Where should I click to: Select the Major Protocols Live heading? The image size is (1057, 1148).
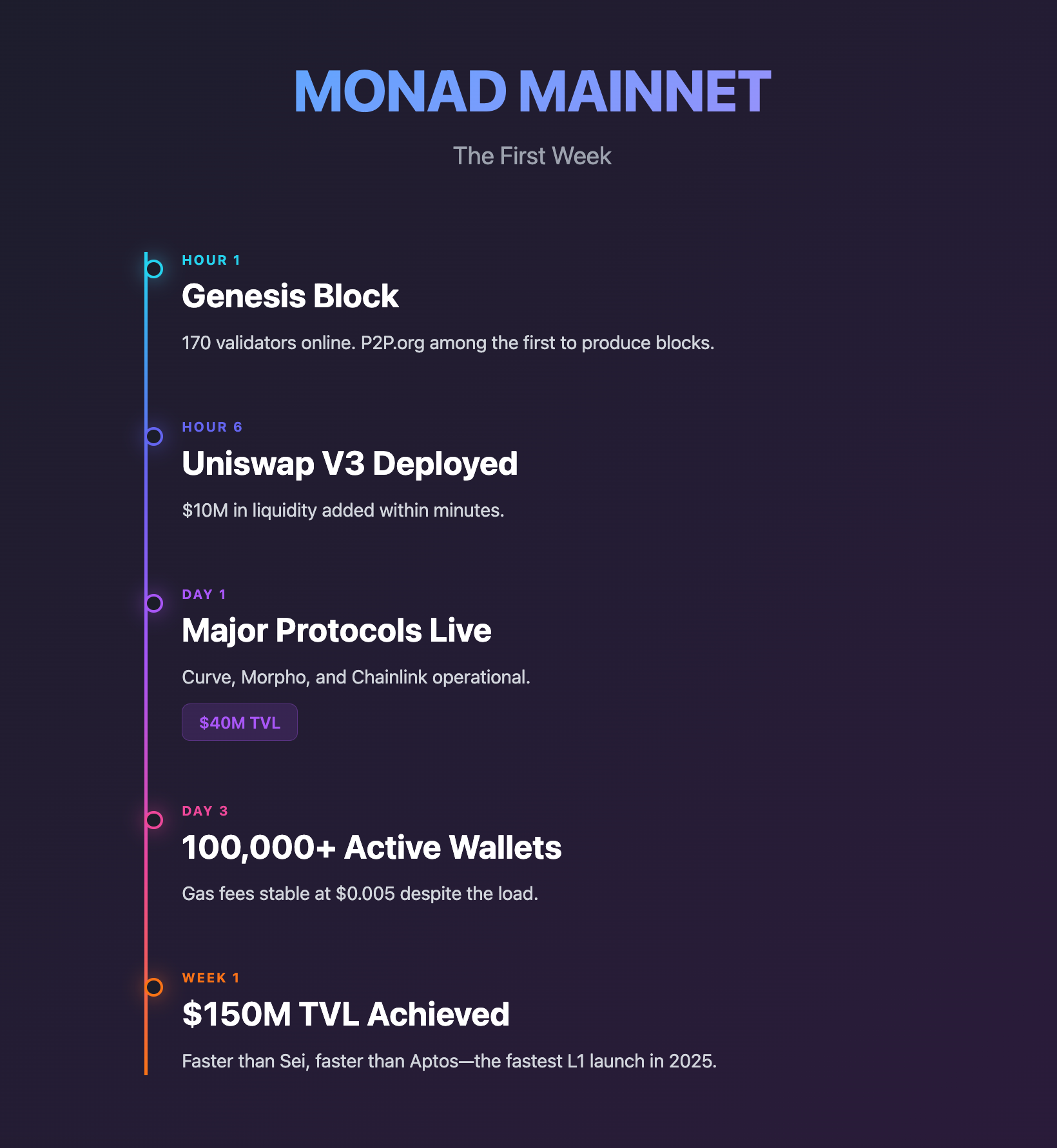coord(336,631)
